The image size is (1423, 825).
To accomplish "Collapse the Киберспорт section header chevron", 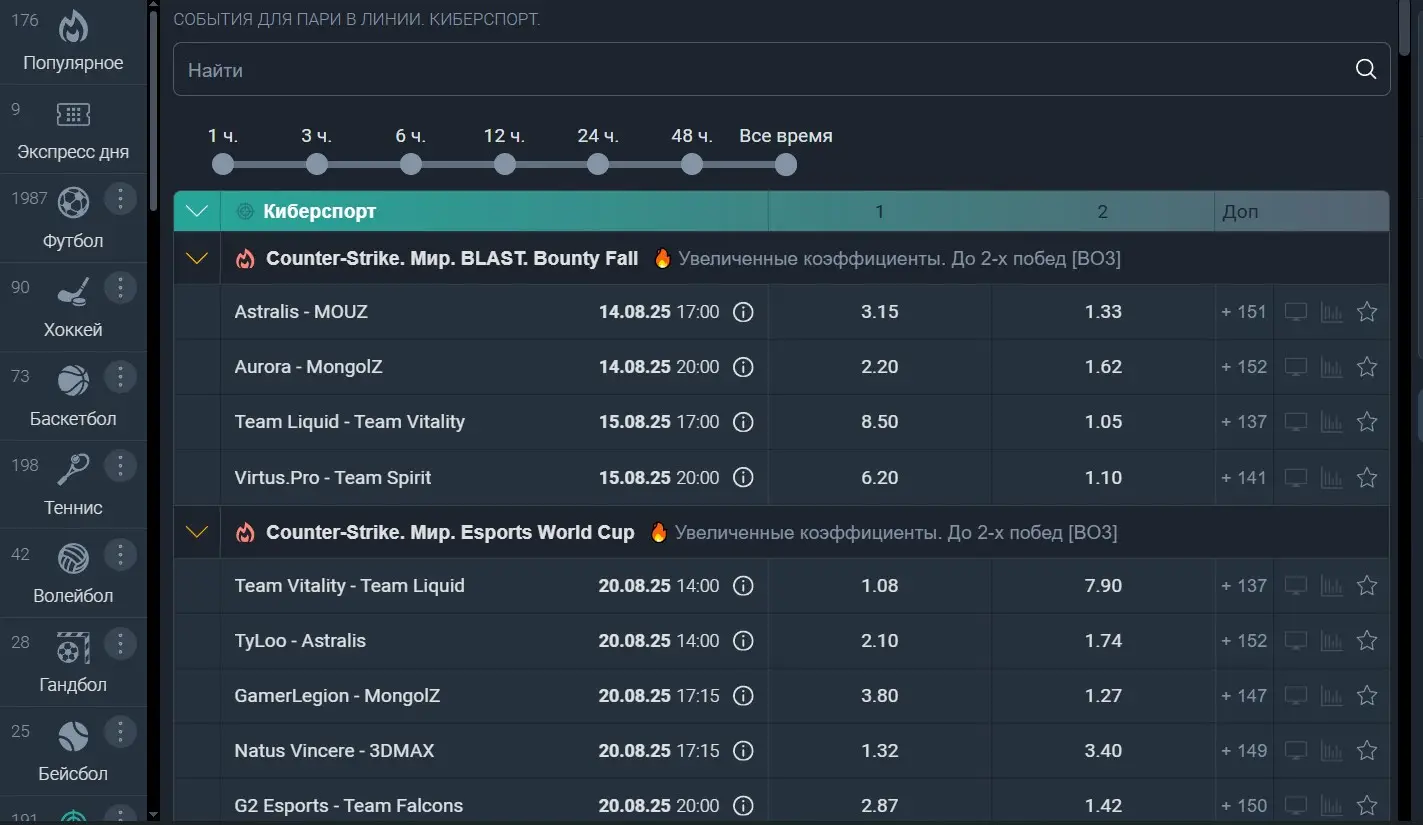I will tap(197, 211).
